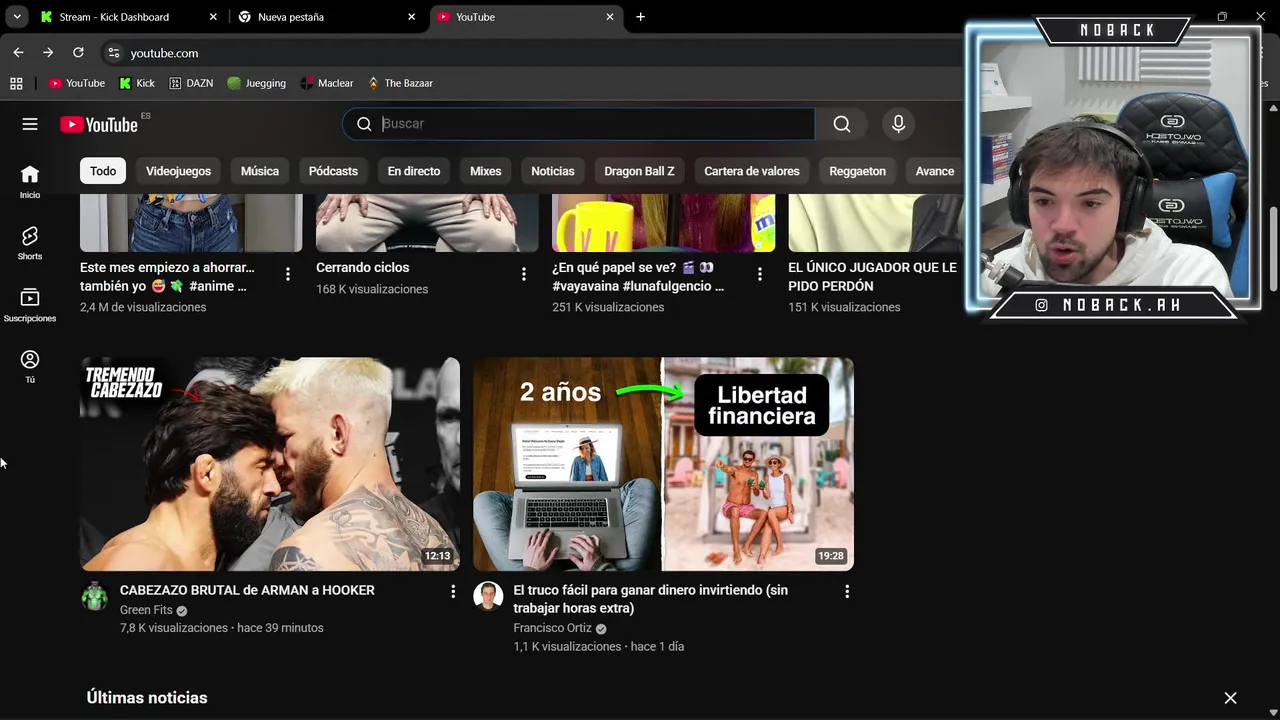Open the yellow mug short thumbnail

tap(663, 223)
